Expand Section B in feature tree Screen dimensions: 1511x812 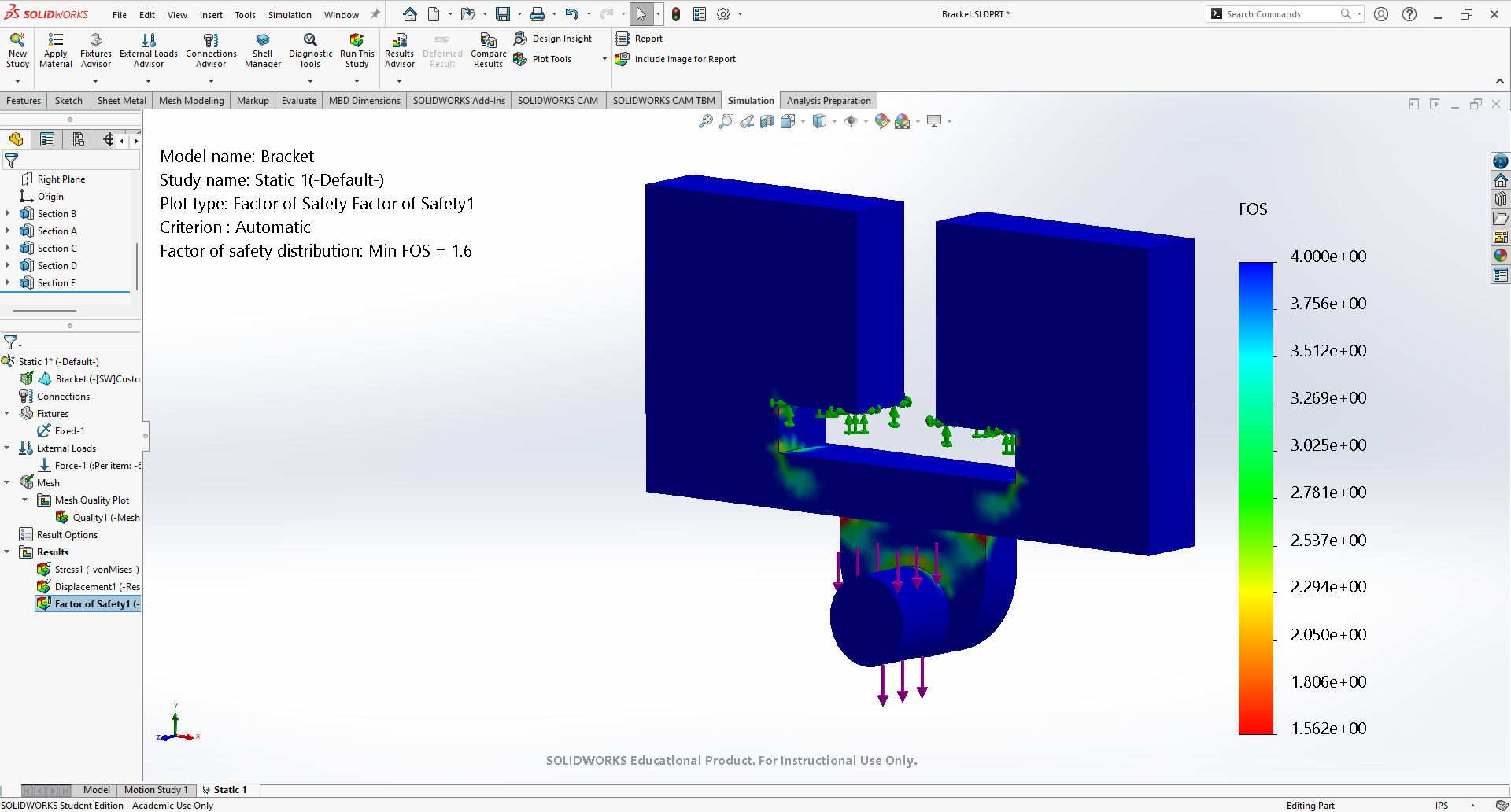point(8,213)
